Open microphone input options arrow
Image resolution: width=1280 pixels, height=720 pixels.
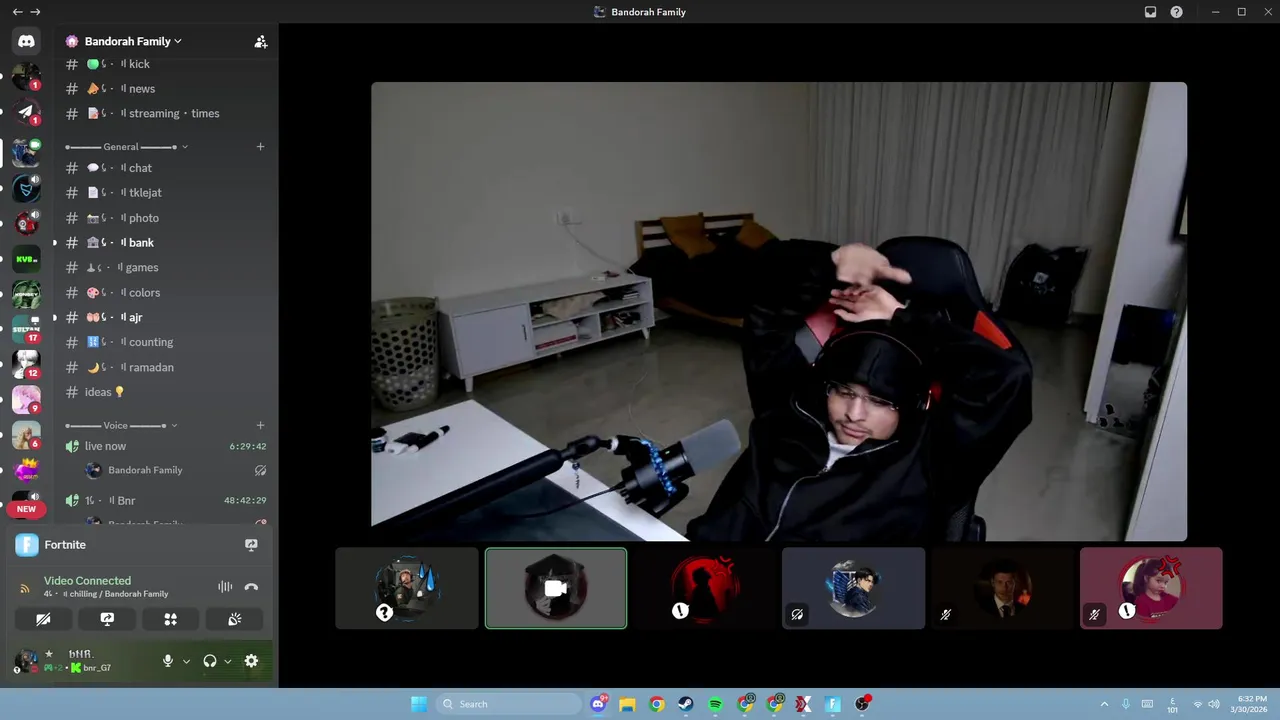186,661
